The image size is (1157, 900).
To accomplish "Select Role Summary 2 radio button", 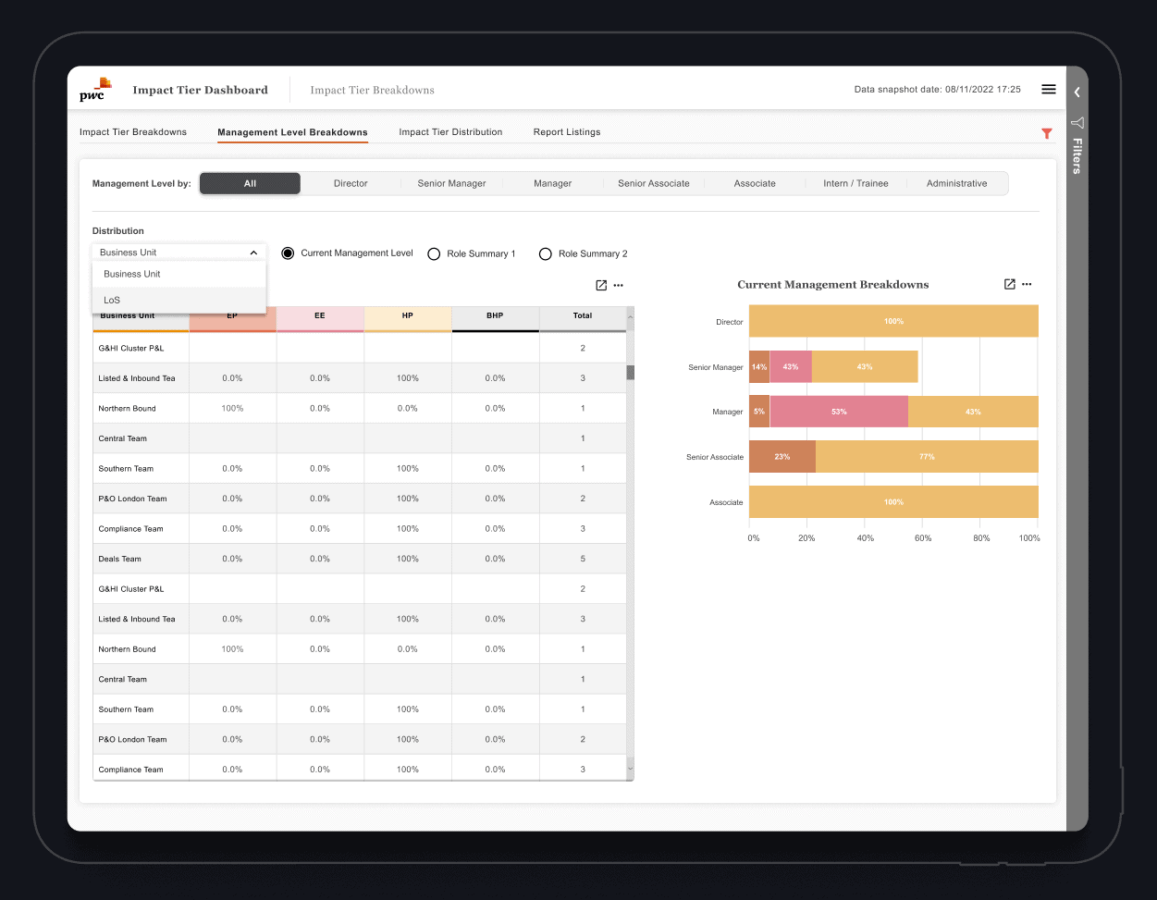I will click(x=545, y=254).
